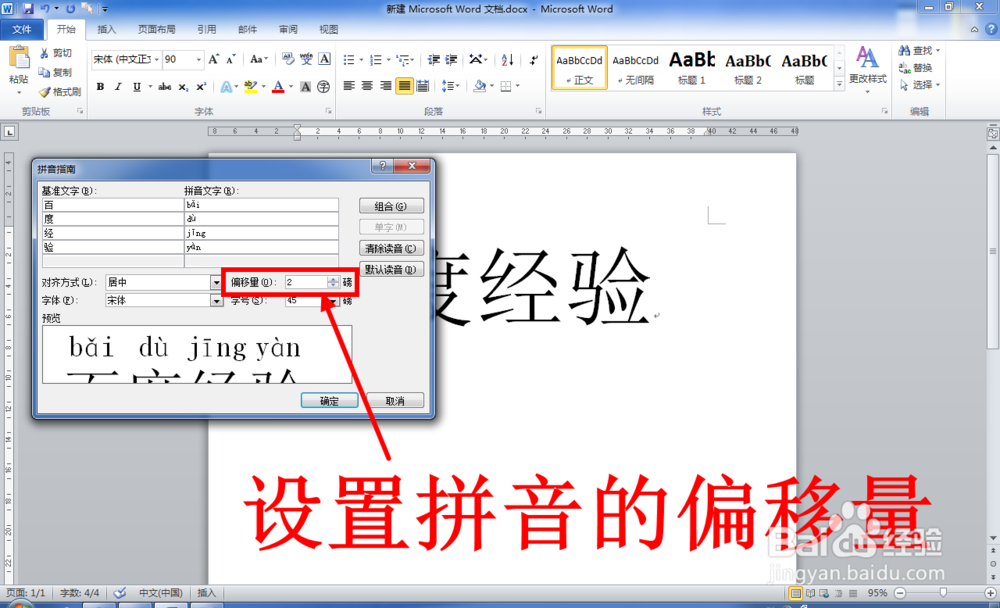Toggle bold formatting
The image size is (1000, 608).
pos(99,87)
